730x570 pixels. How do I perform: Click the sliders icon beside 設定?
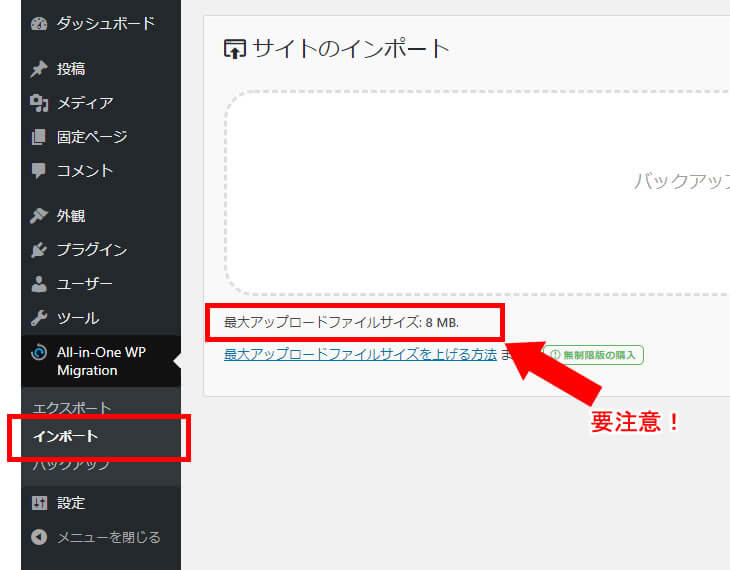coord(39,503)
